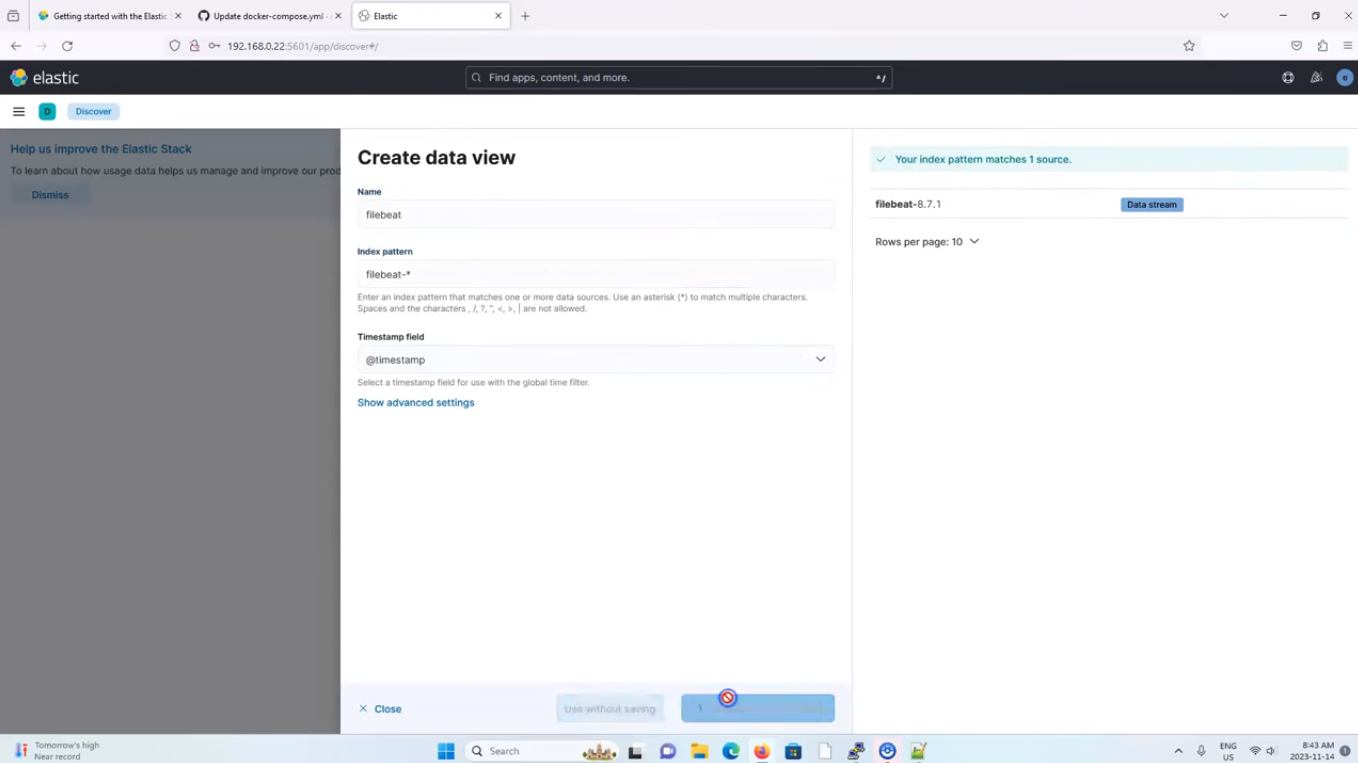Click the microphone tray icon
1358x763 pixels.
tap(1201, 751)
